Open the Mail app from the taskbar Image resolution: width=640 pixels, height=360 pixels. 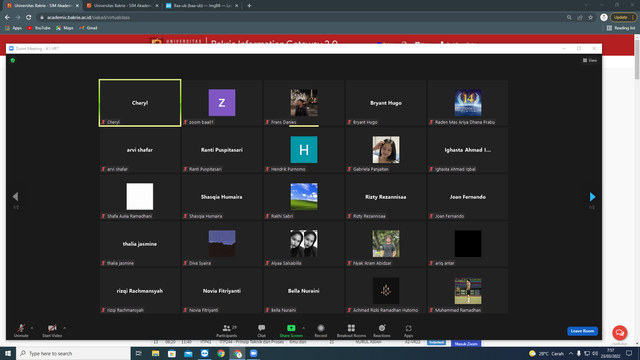tap(188, 353)
